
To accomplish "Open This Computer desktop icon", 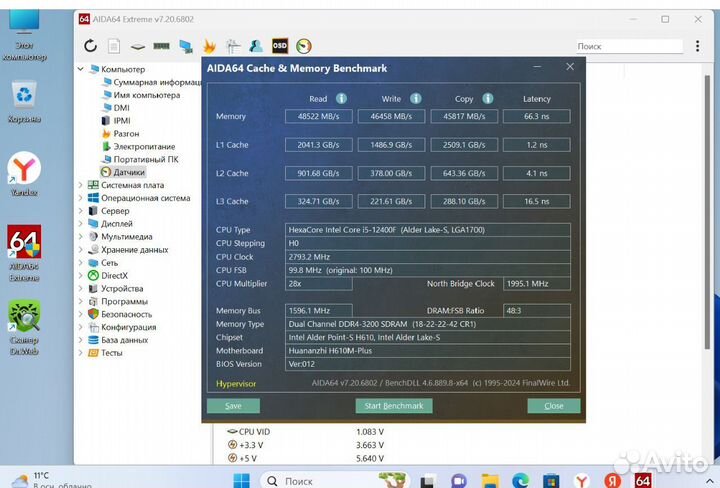I will coord(24,35).
